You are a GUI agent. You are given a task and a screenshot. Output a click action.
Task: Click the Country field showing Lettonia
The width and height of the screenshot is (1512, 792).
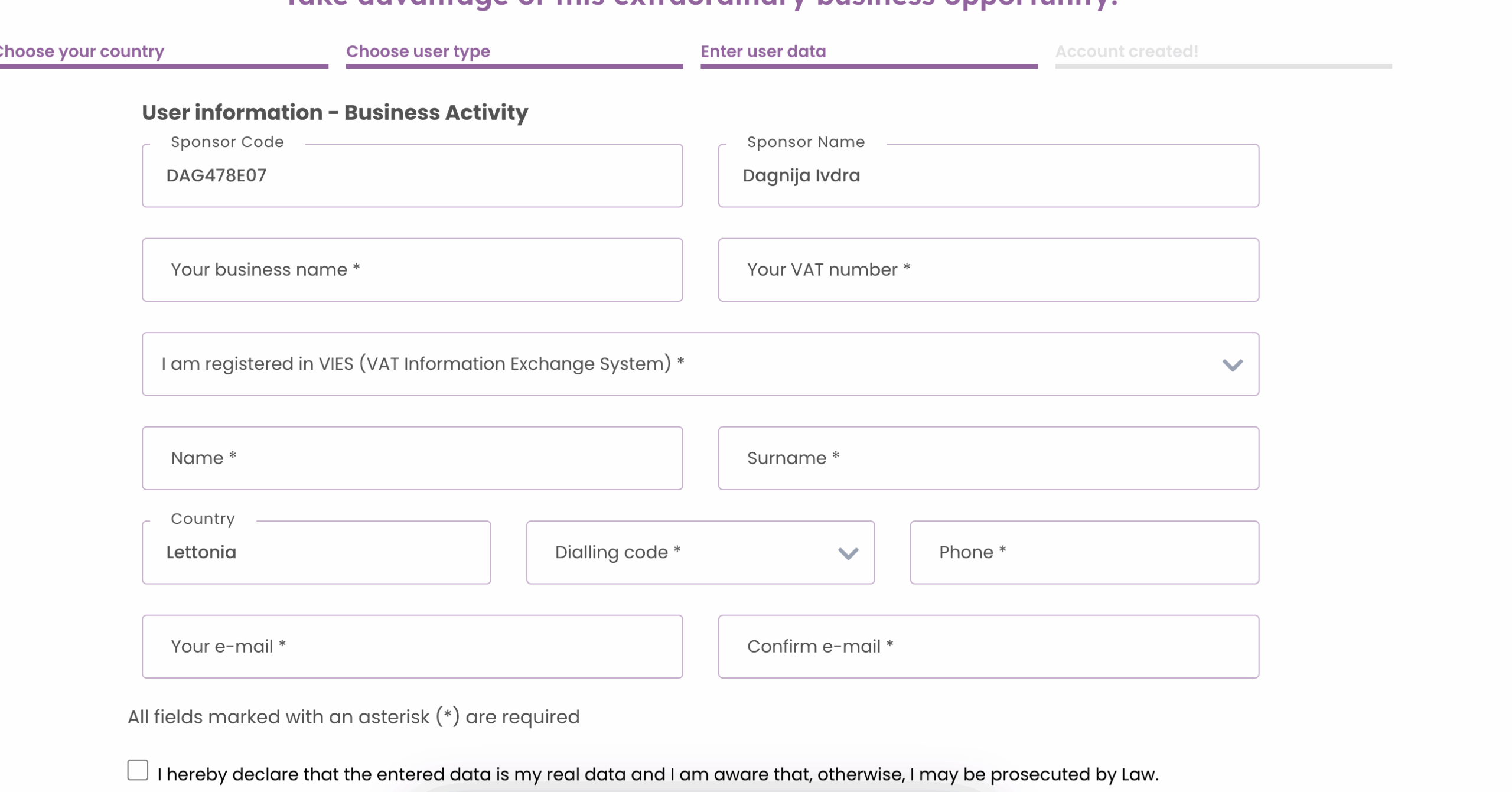[316, 552]
